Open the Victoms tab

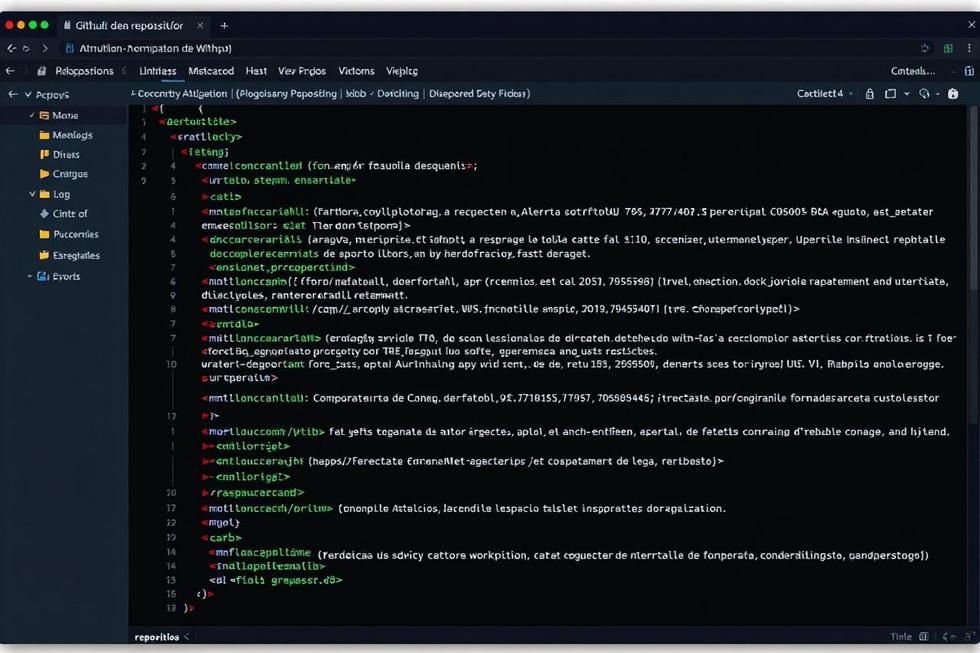356,71
